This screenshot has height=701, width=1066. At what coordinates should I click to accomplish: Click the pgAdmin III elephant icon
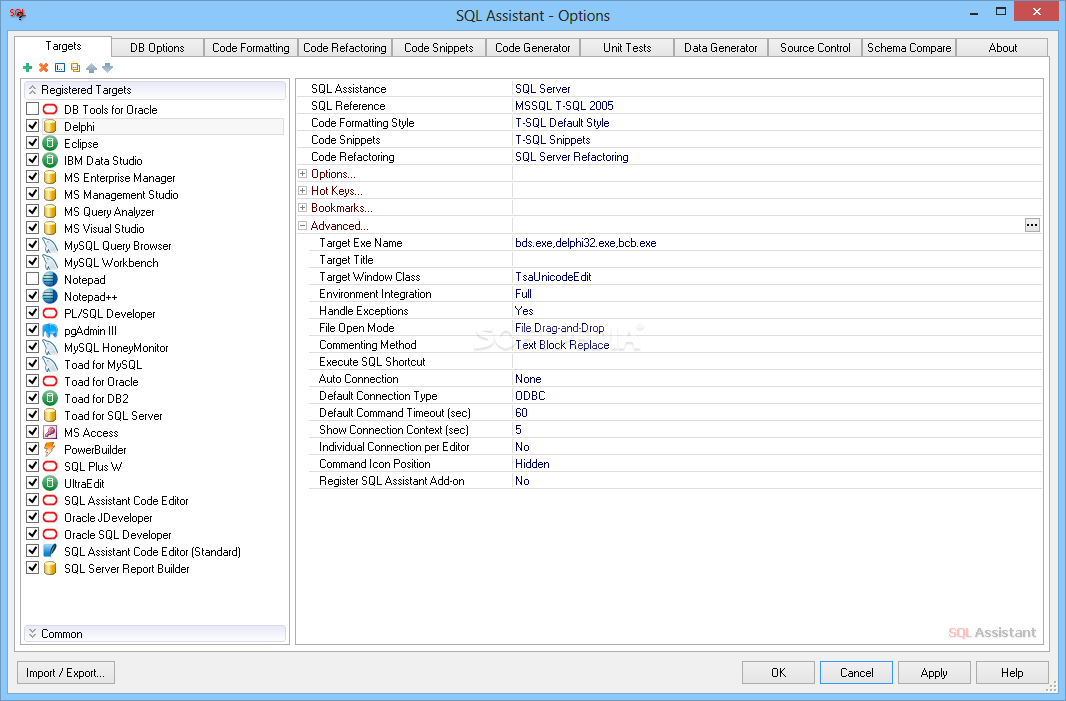point(50,330)
